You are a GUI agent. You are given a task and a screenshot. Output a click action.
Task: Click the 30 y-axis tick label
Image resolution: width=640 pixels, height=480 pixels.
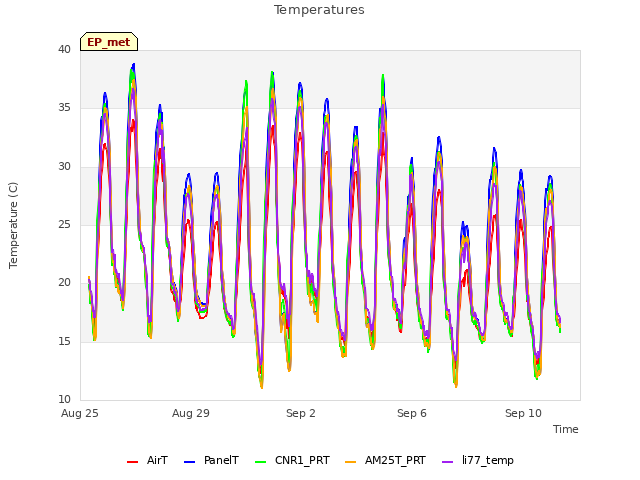pyautogui.click(x=64, y=167)
